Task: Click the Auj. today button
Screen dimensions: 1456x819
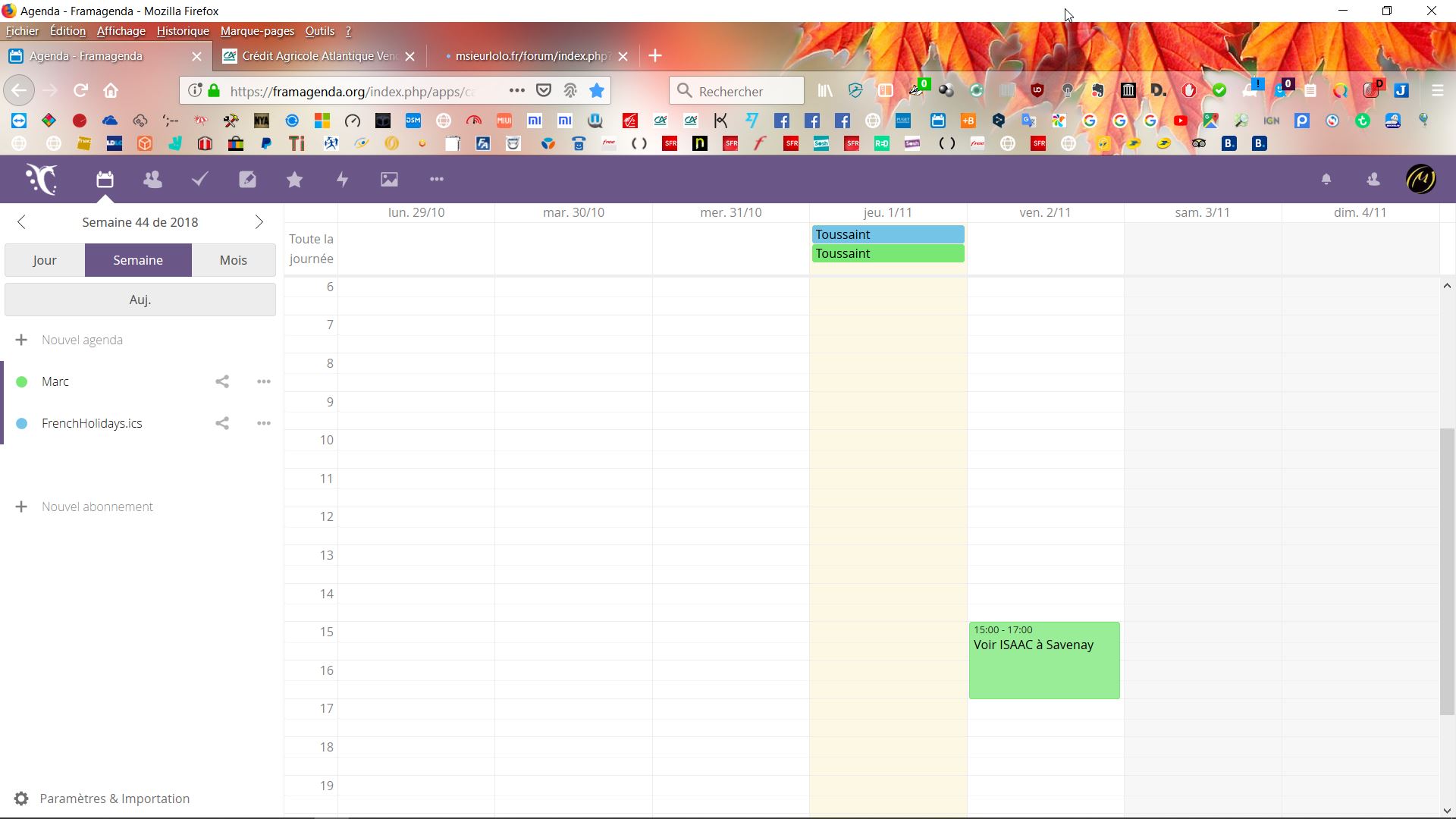Action: pos(140,300)
